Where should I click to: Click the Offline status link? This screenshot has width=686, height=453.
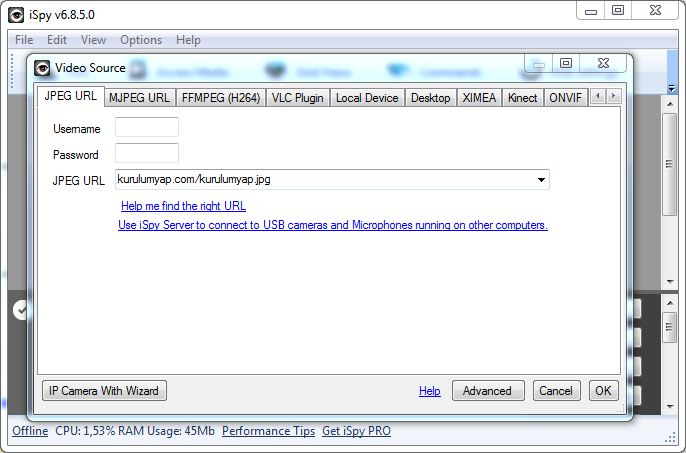(30, 431)
